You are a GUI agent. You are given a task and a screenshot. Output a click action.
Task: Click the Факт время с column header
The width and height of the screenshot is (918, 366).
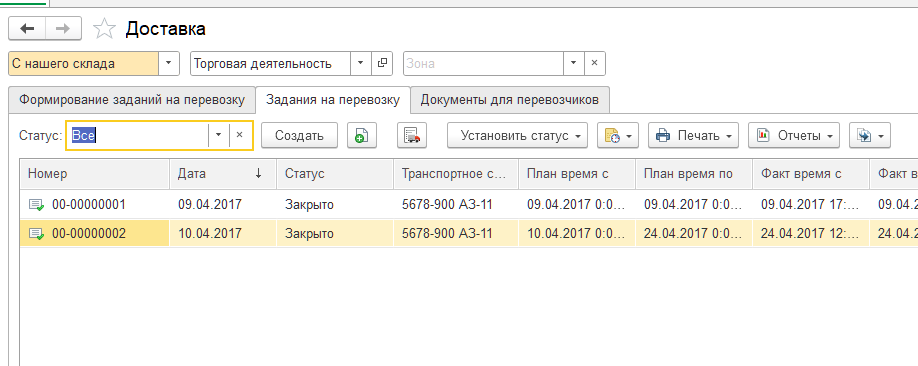pos(811,174)
